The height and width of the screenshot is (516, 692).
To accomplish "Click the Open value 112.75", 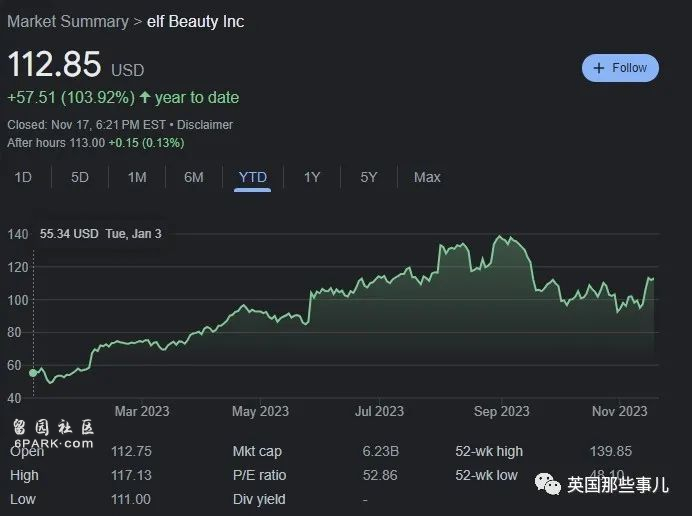I will pos(131,451).
